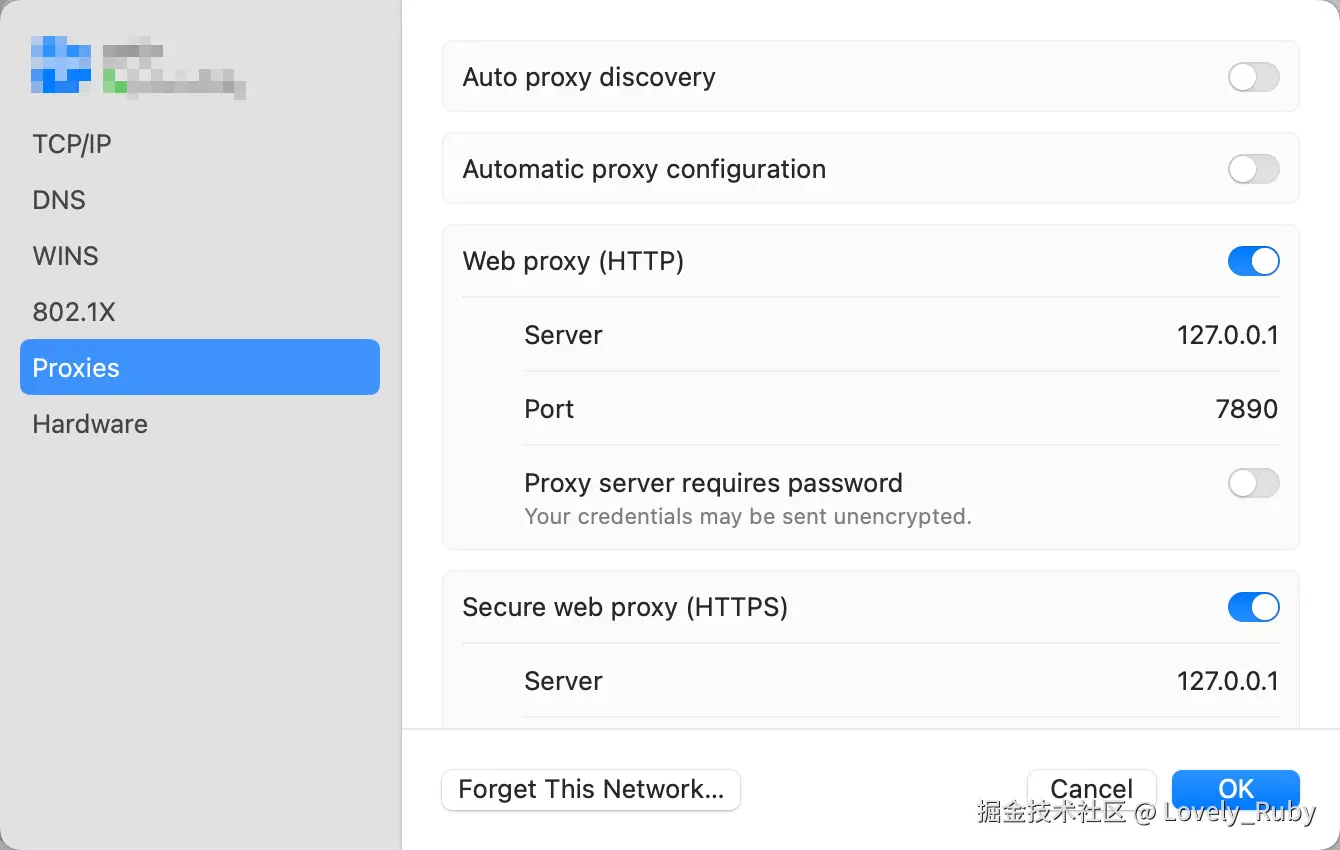Select the WINS sidebar item
The height and width of the screenshot is (850, 1340).
tap(66, 256)
